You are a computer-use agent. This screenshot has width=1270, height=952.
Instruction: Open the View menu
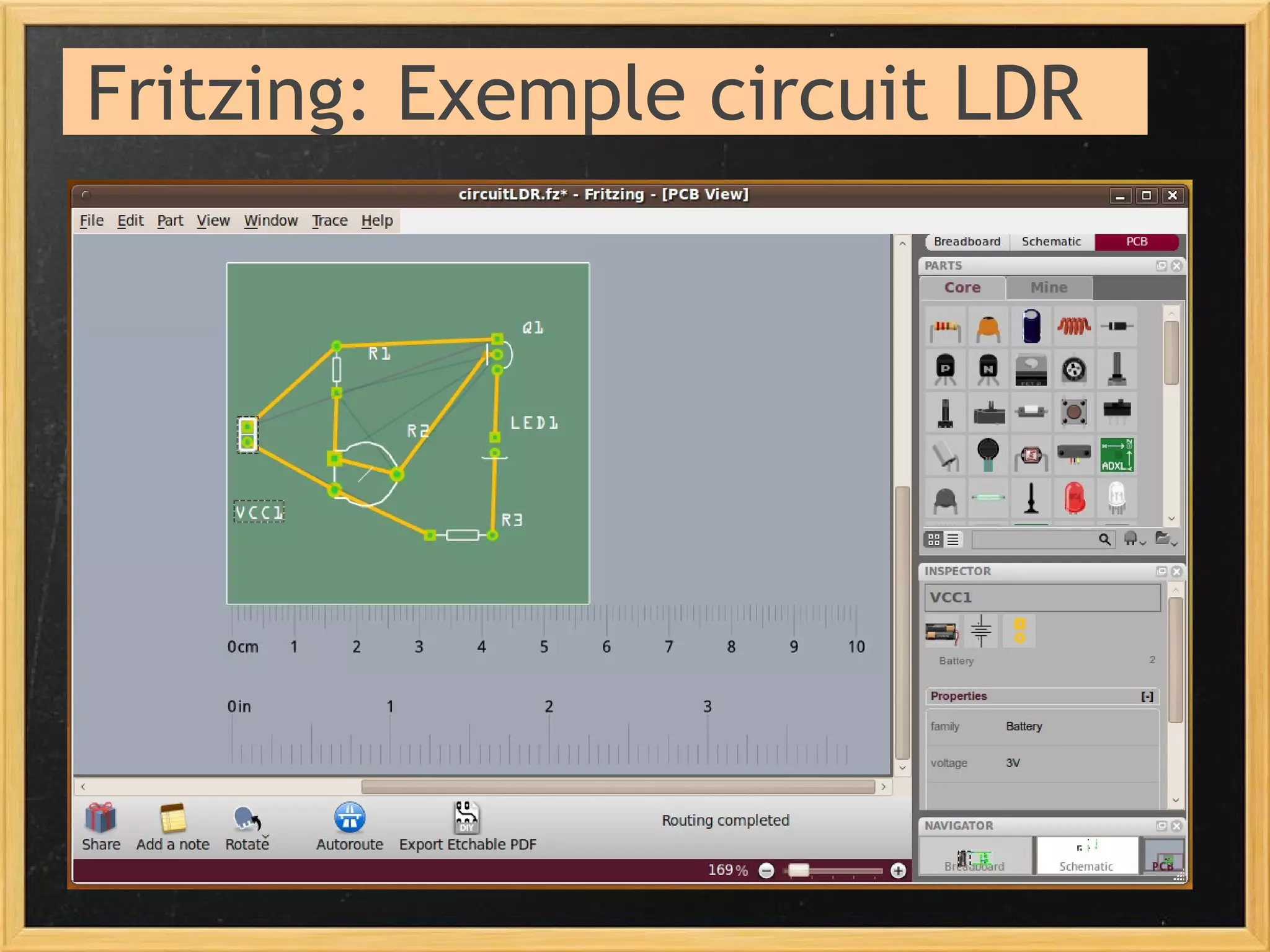click(213, 221)
